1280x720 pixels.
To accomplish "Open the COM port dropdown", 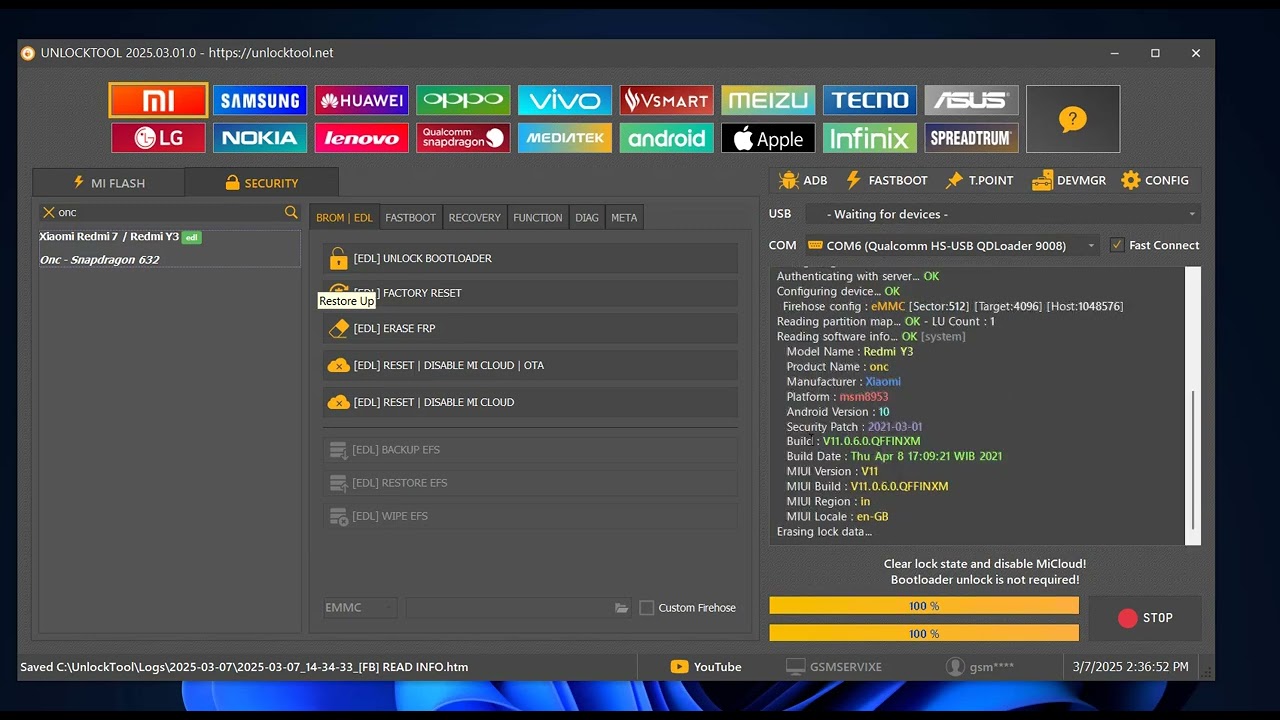I will click(x=952, y=245).
